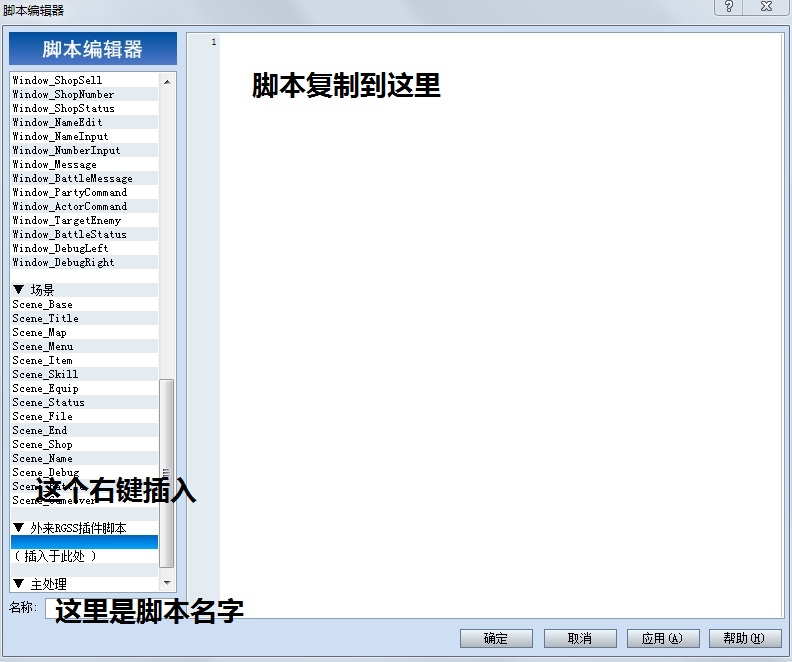Select Window_Message script

point(84,165)
